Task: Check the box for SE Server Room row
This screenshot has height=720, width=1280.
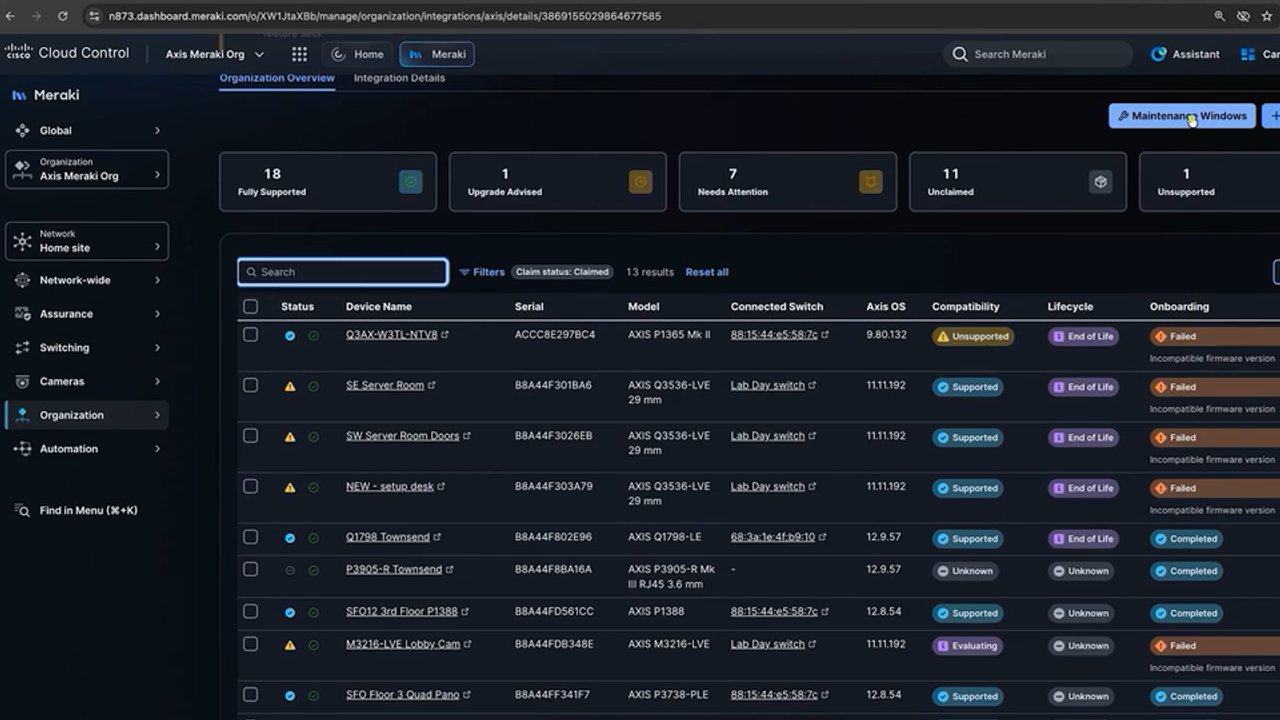Action: point(250,385)
